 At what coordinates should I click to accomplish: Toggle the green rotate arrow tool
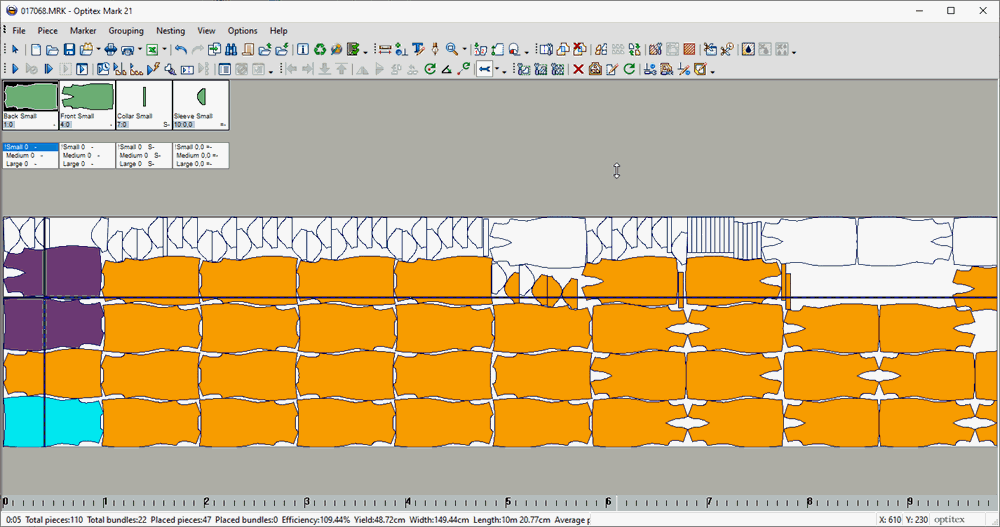[430, 69]
